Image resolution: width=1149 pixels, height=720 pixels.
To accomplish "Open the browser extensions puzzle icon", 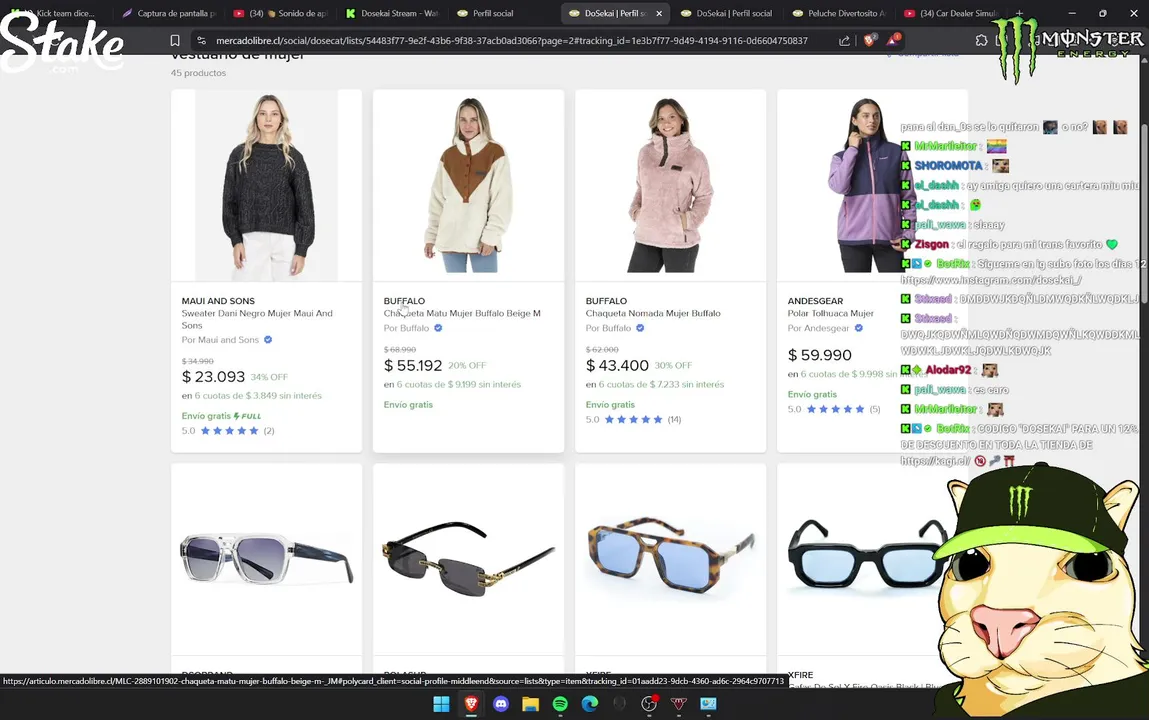I will (981, 41).
